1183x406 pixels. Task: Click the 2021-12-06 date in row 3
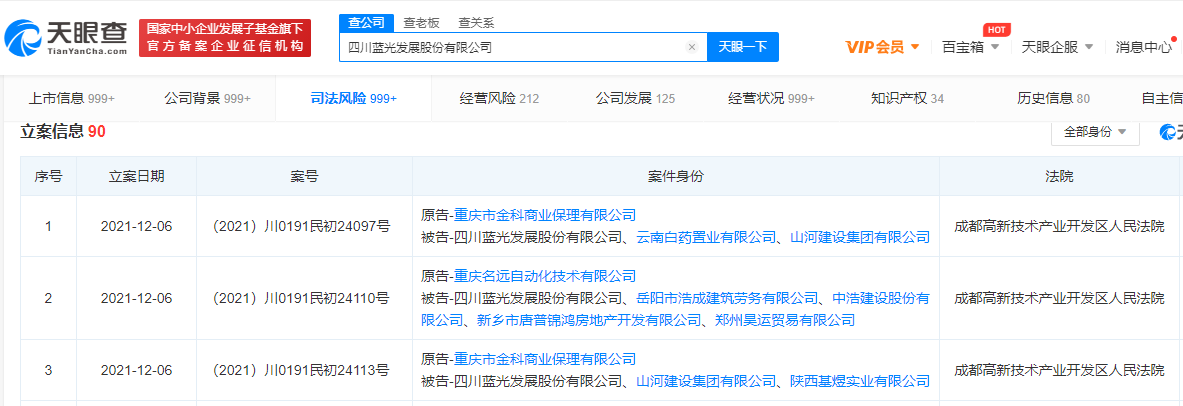pyautogui.click(x=137, y=370)
